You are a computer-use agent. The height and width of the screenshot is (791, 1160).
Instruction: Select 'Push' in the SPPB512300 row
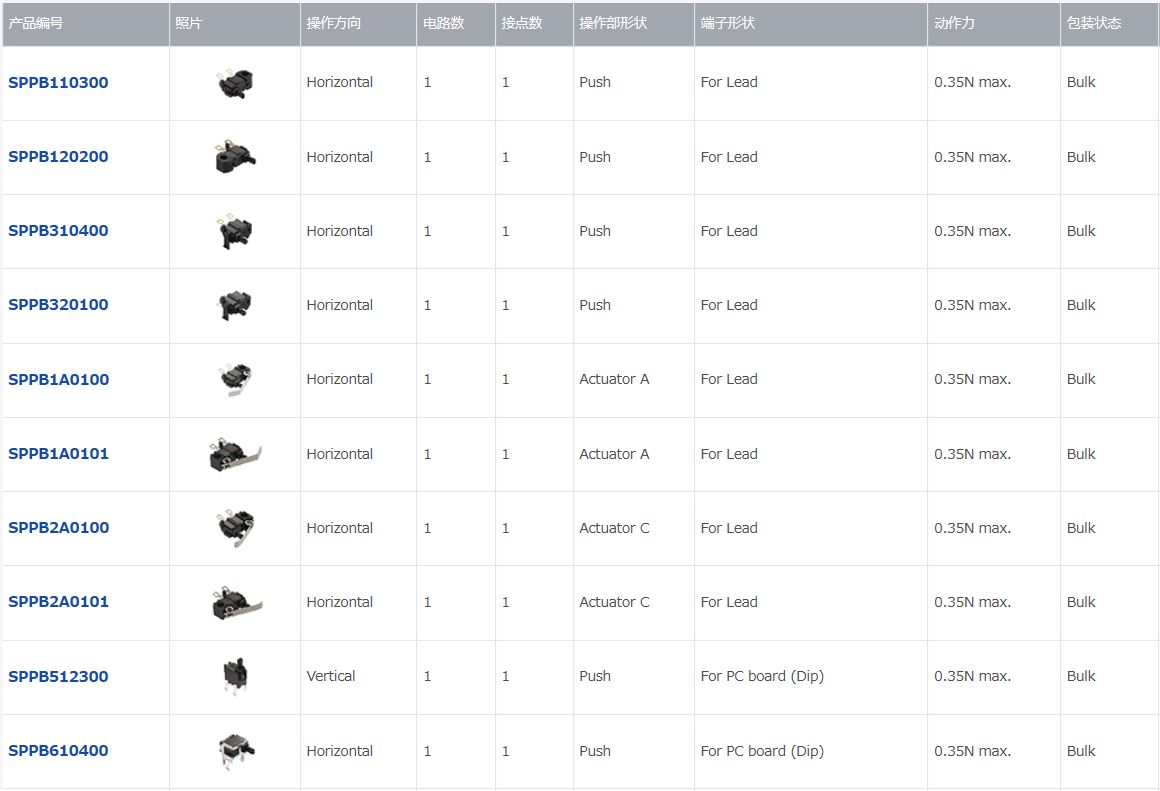(x=595, y=676)
